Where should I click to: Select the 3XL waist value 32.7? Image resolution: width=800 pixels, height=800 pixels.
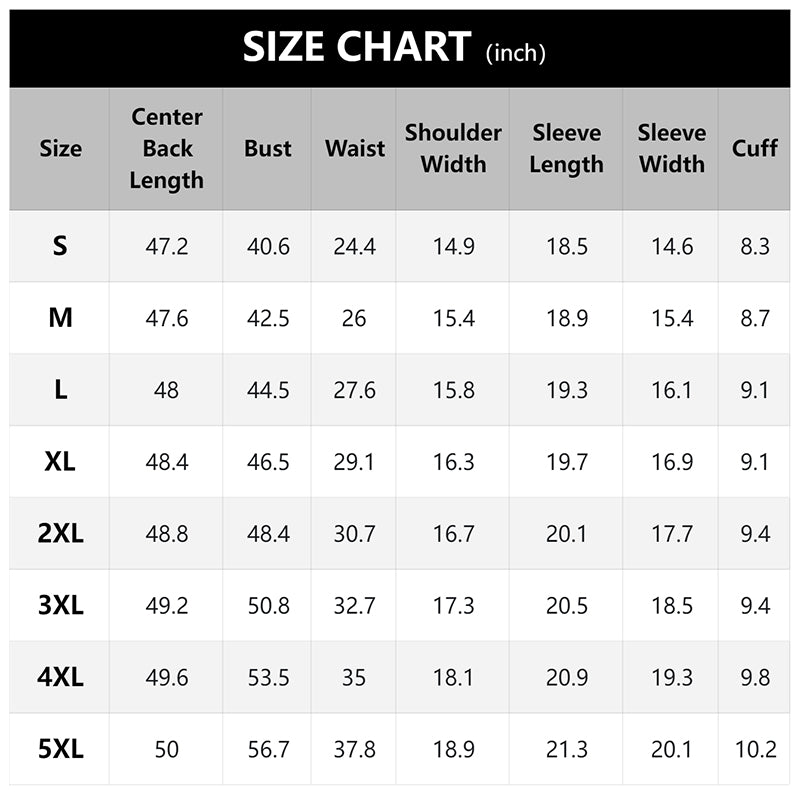(355, 605)
